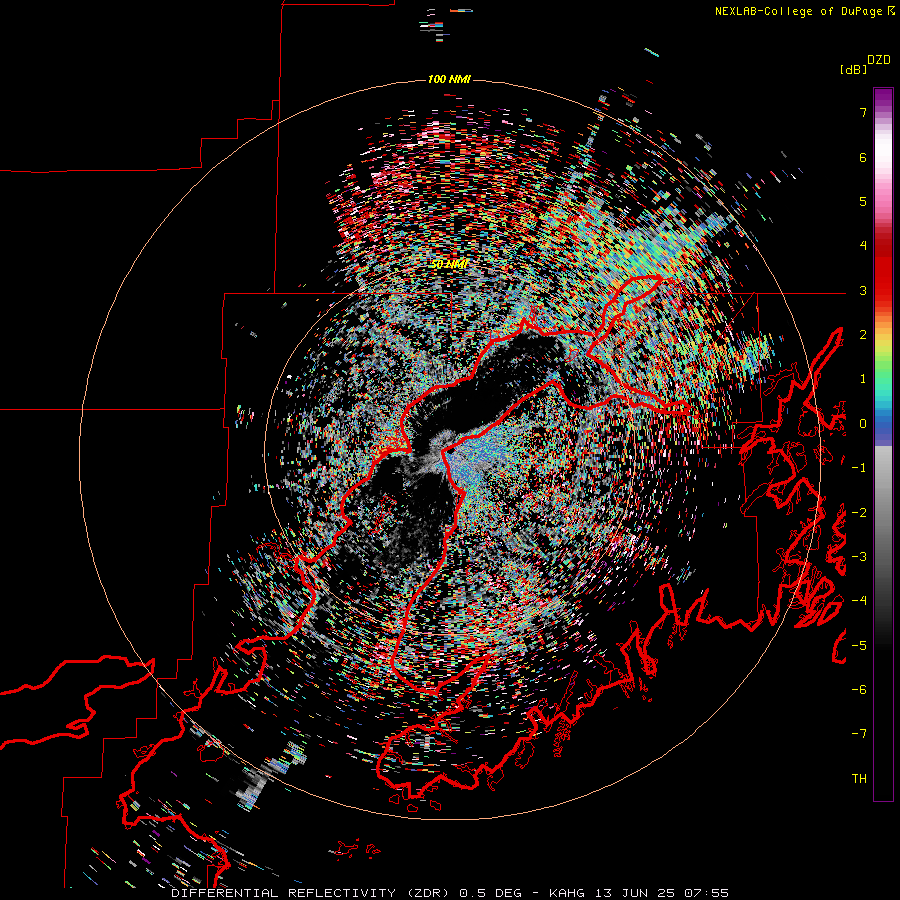Click the -3 value on the color scale
Image resolution: width=900 pixels, height=900 pixels.
859,557
